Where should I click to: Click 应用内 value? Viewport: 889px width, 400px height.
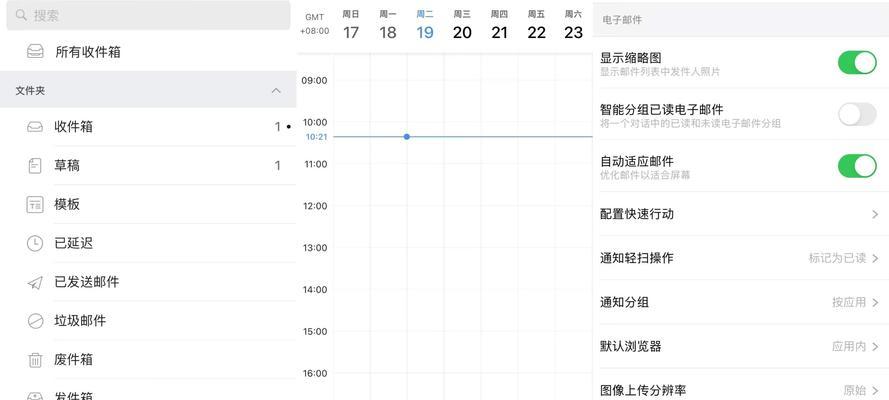click(x=849, y=346)
